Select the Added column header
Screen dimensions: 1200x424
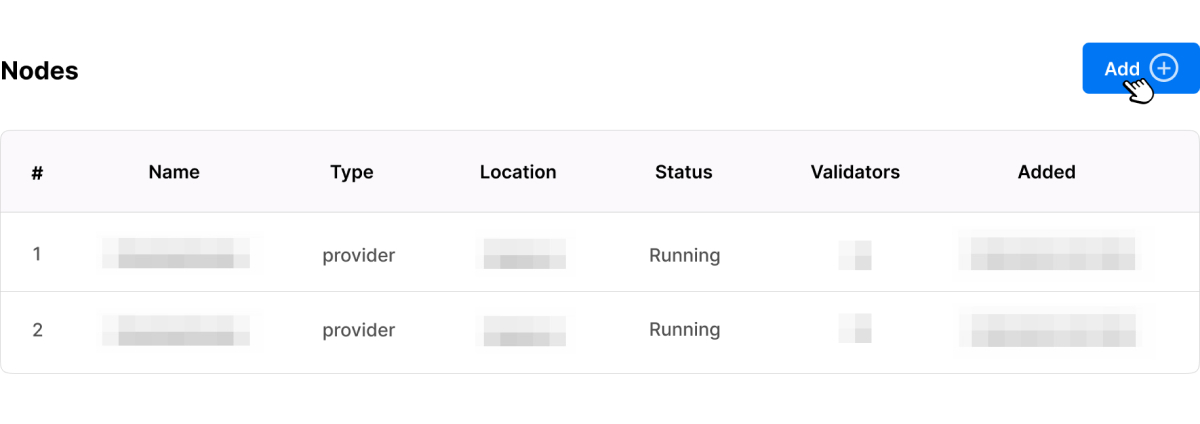click(1047, 172)
